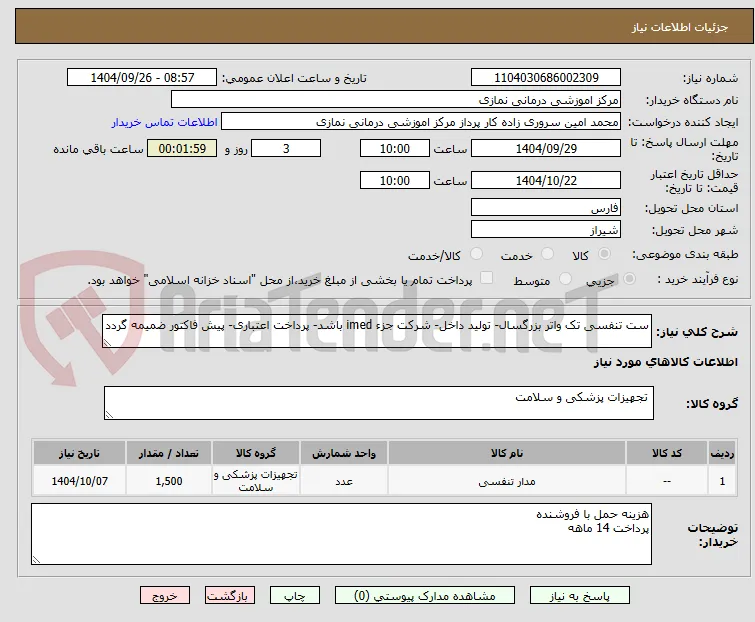Click the تعداد / مقدار column header

(169, 453)
